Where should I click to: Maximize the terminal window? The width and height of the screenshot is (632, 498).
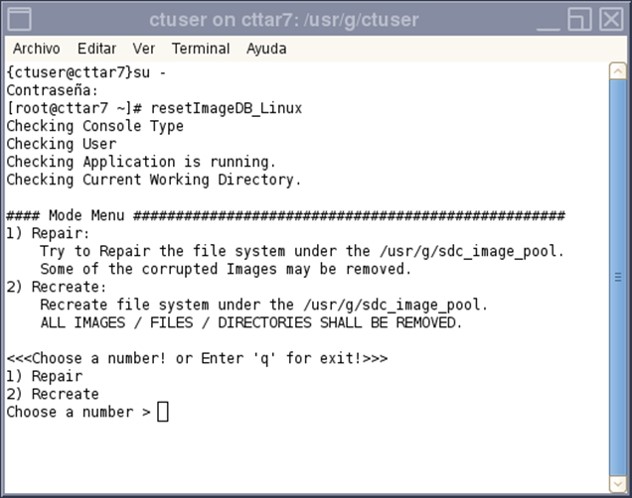click(x=580, y=18)
